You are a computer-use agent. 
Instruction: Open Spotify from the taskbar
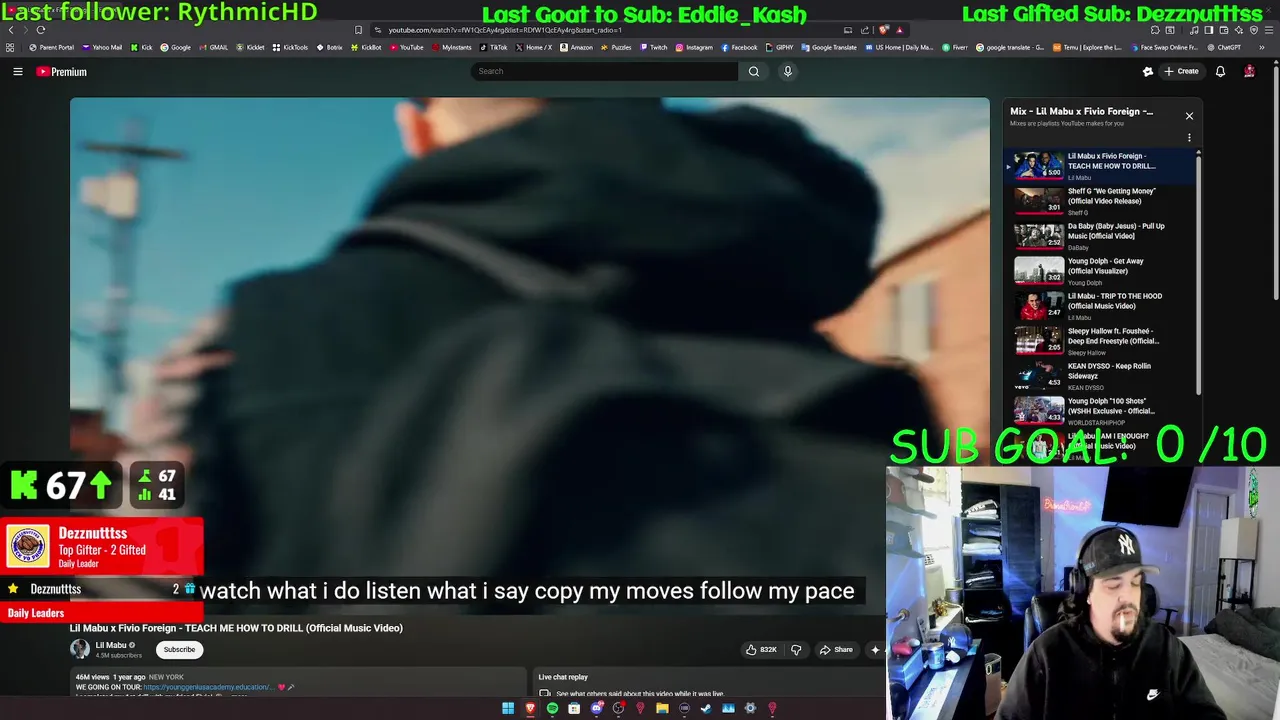tap(552, 708)
